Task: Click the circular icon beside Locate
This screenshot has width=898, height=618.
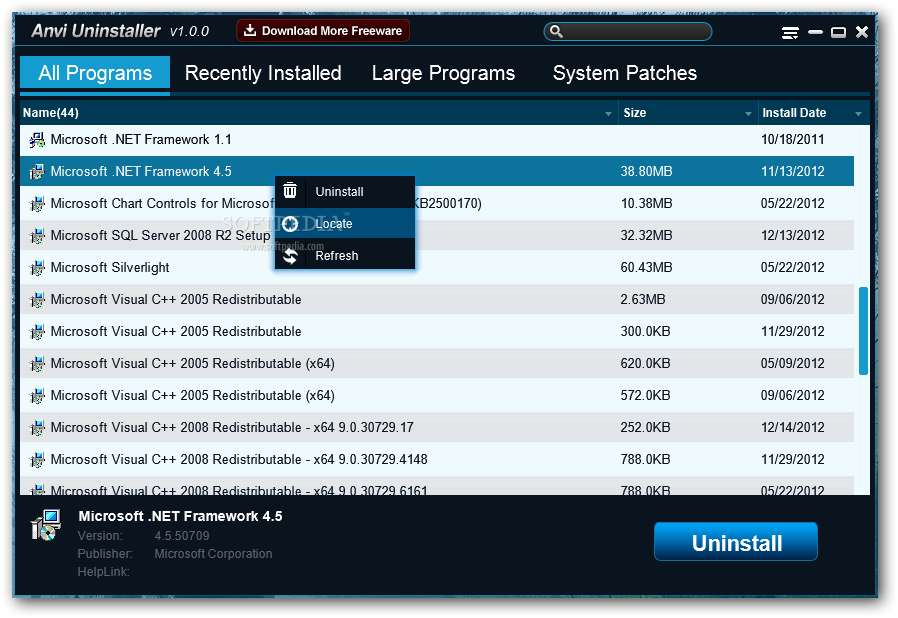Action: point(290,224)
